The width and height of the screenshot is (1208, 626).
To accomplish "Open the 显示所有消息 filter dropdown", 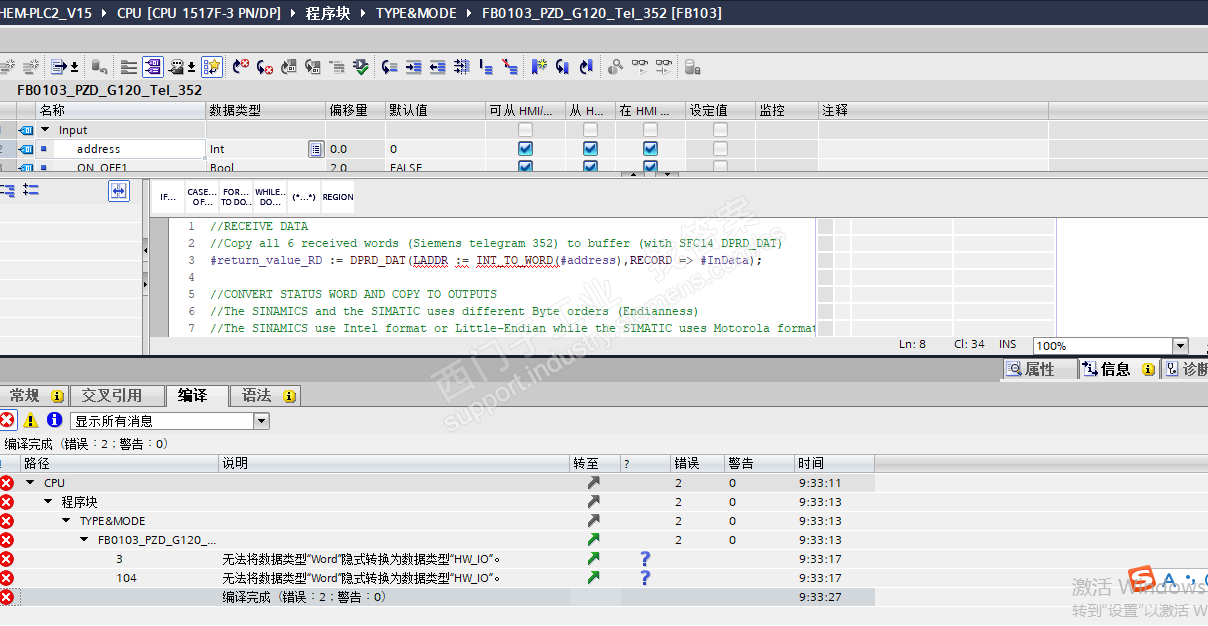I will coord(262,421).
